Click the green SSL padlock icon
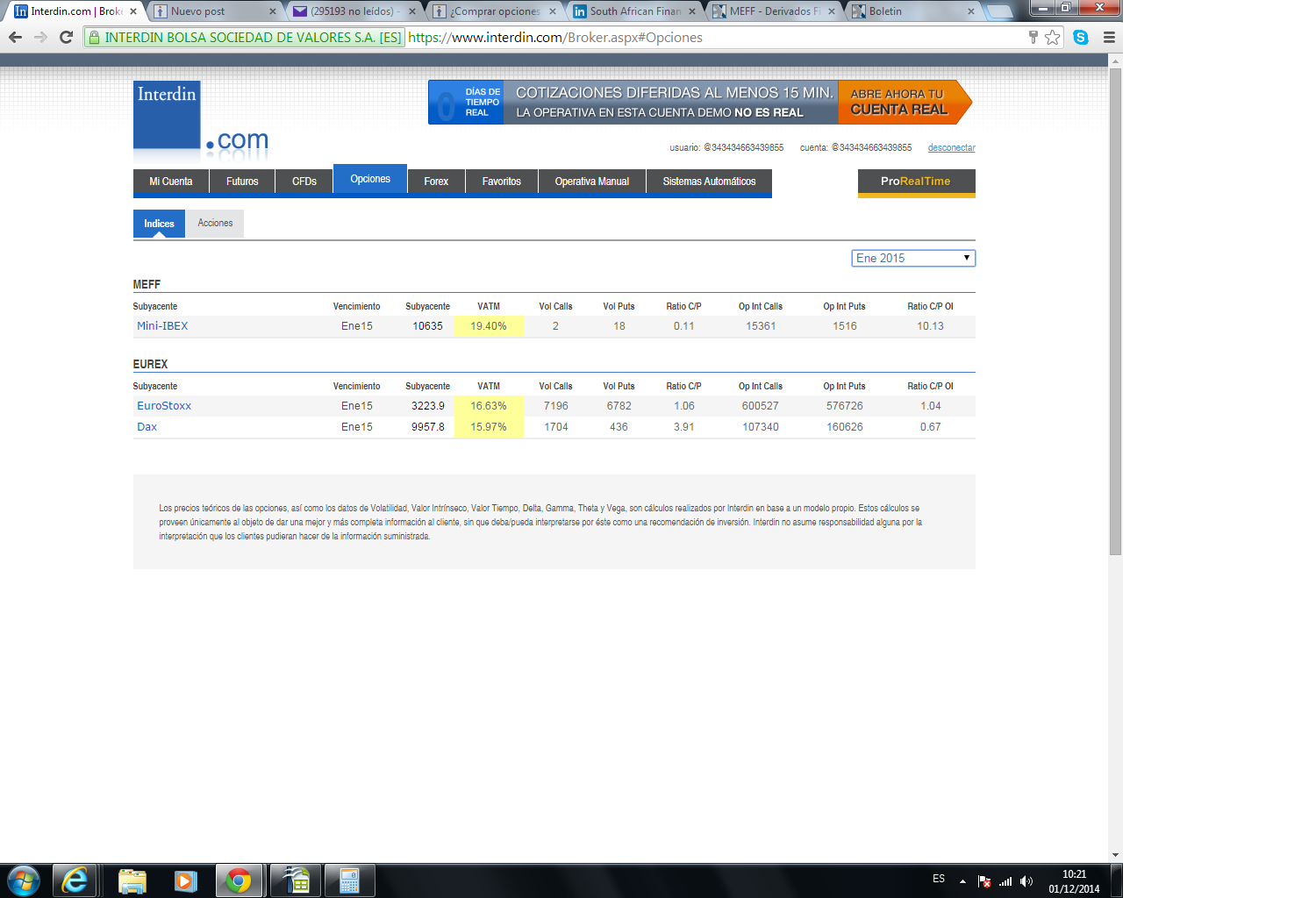The height and width of the screenshot is (898, 1316). point(95,37)
